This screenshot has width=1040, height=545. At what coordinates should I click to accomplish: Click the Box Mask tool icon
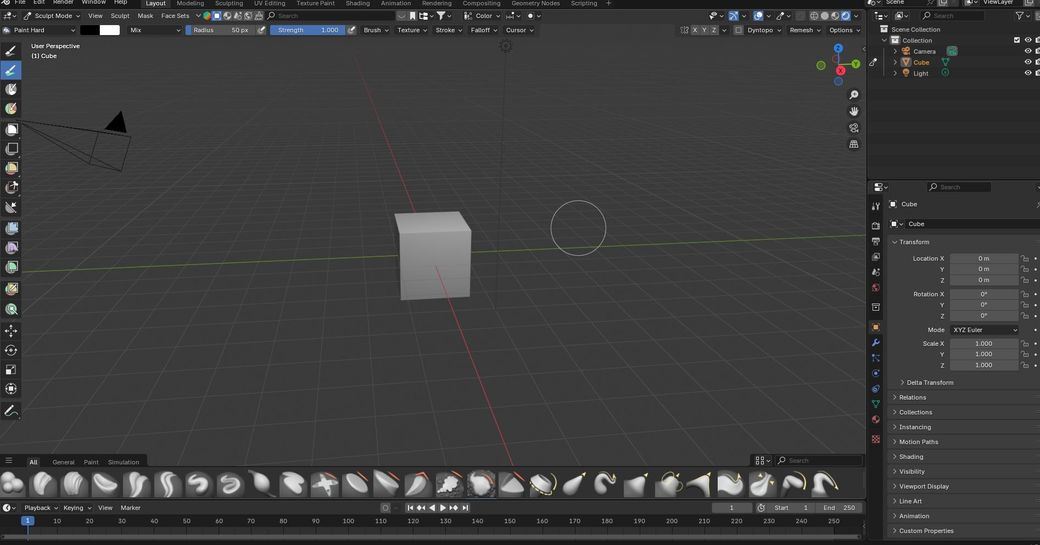12,129
